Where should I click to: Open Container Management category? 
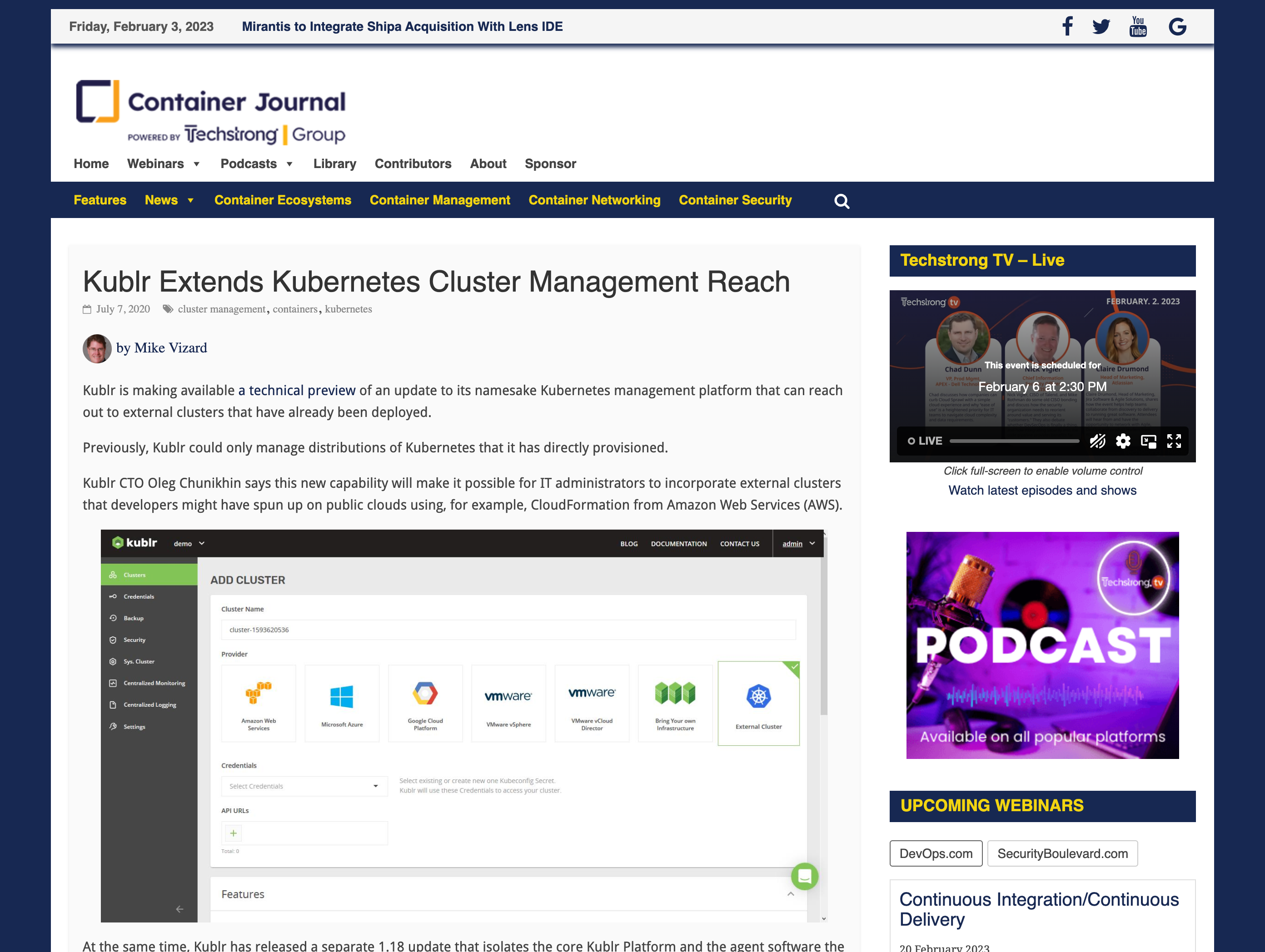440,200
